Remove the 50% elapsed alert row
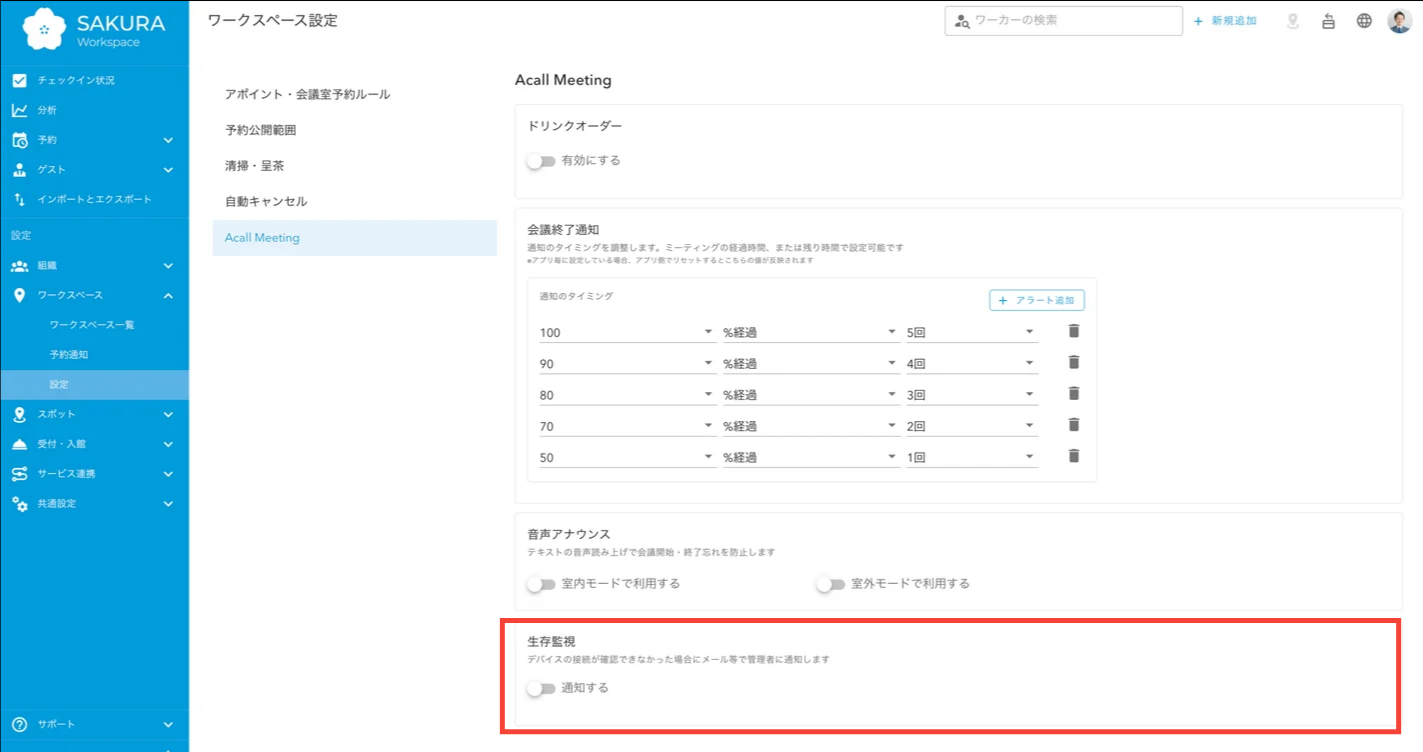This screenshot has width=1423, height=752. 1074,456
